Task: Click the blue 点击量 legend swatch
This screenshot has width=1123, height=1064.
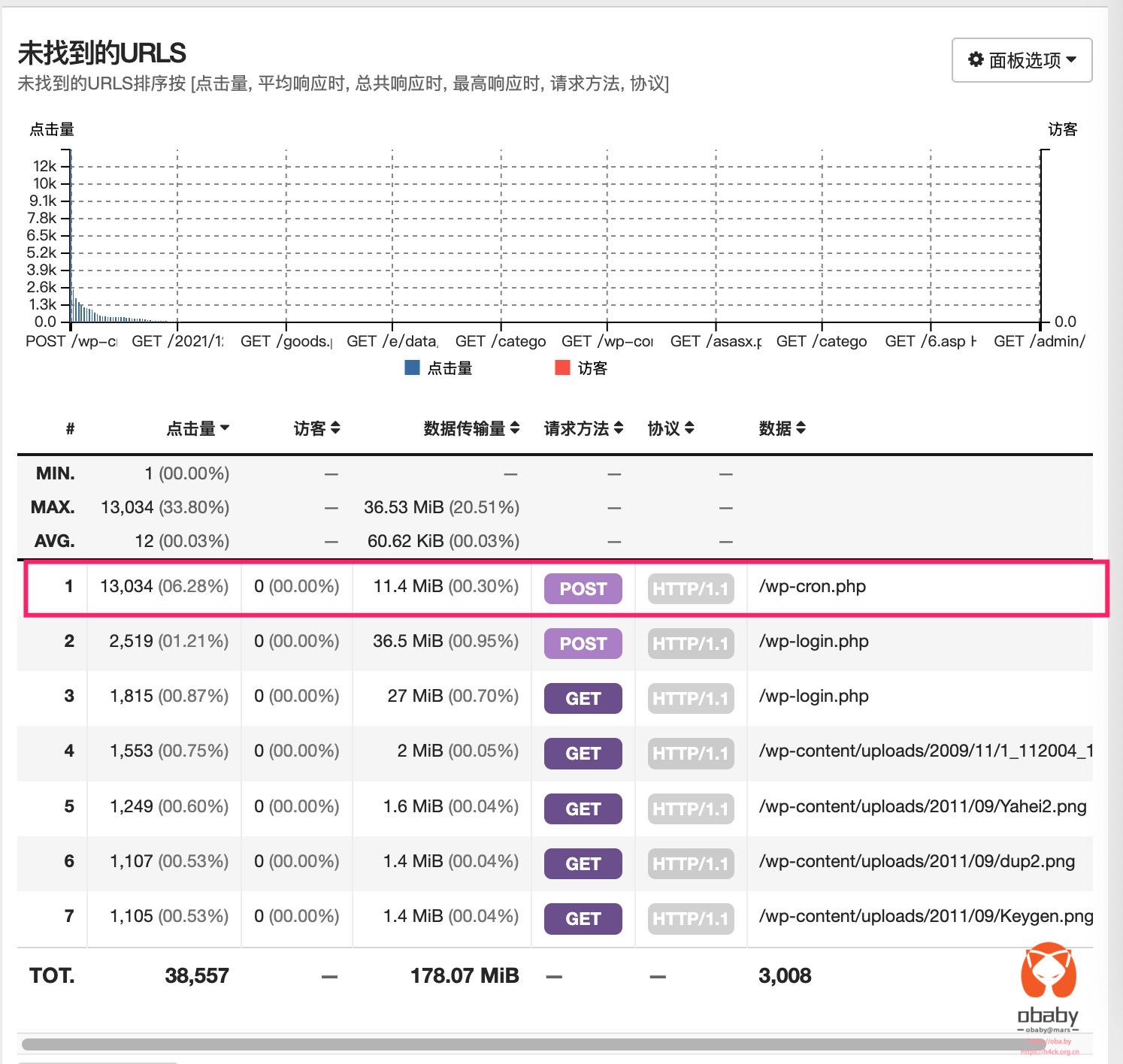Action: (412, 367)
